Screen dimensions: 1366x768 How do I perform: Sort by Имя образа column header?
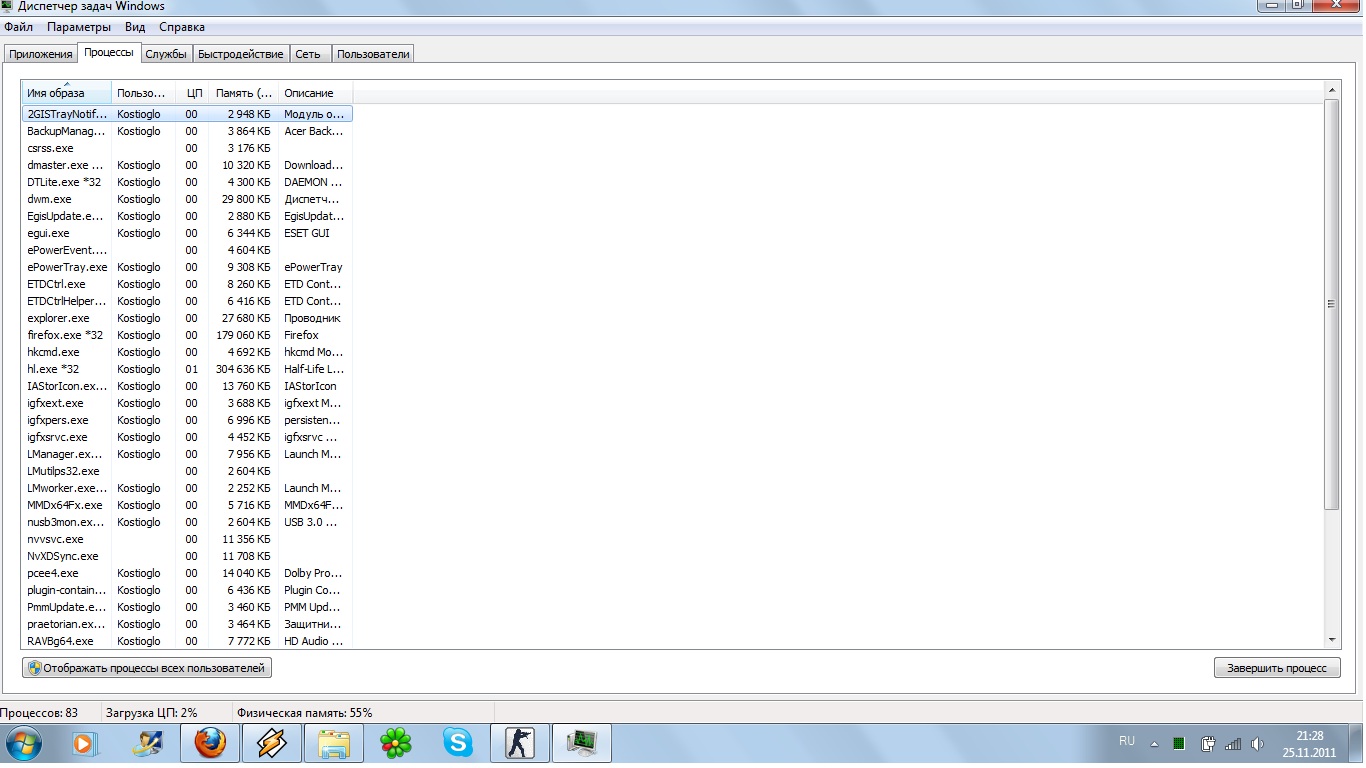pyautogui.click(x=67, y=93)
